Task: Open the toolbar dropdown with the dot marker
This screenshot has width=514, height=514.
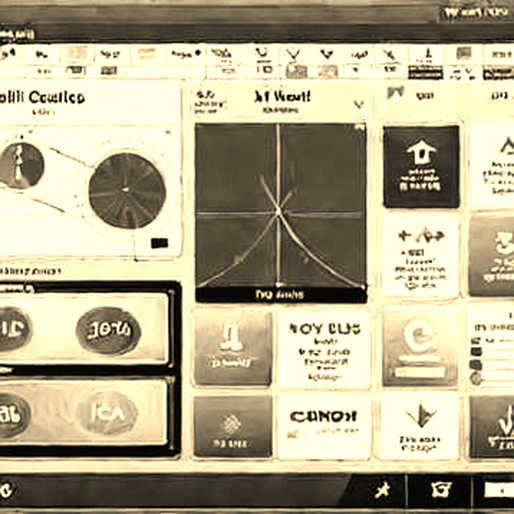Action: click(x=186, y=53)
